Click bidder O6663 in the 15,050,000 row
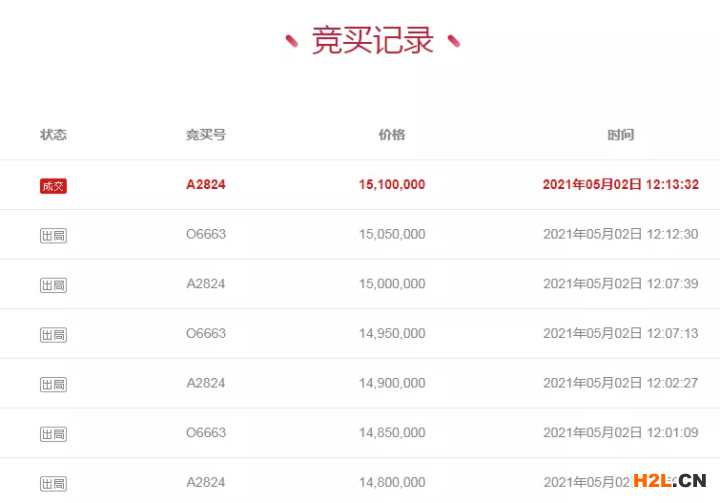 point(206,234)
